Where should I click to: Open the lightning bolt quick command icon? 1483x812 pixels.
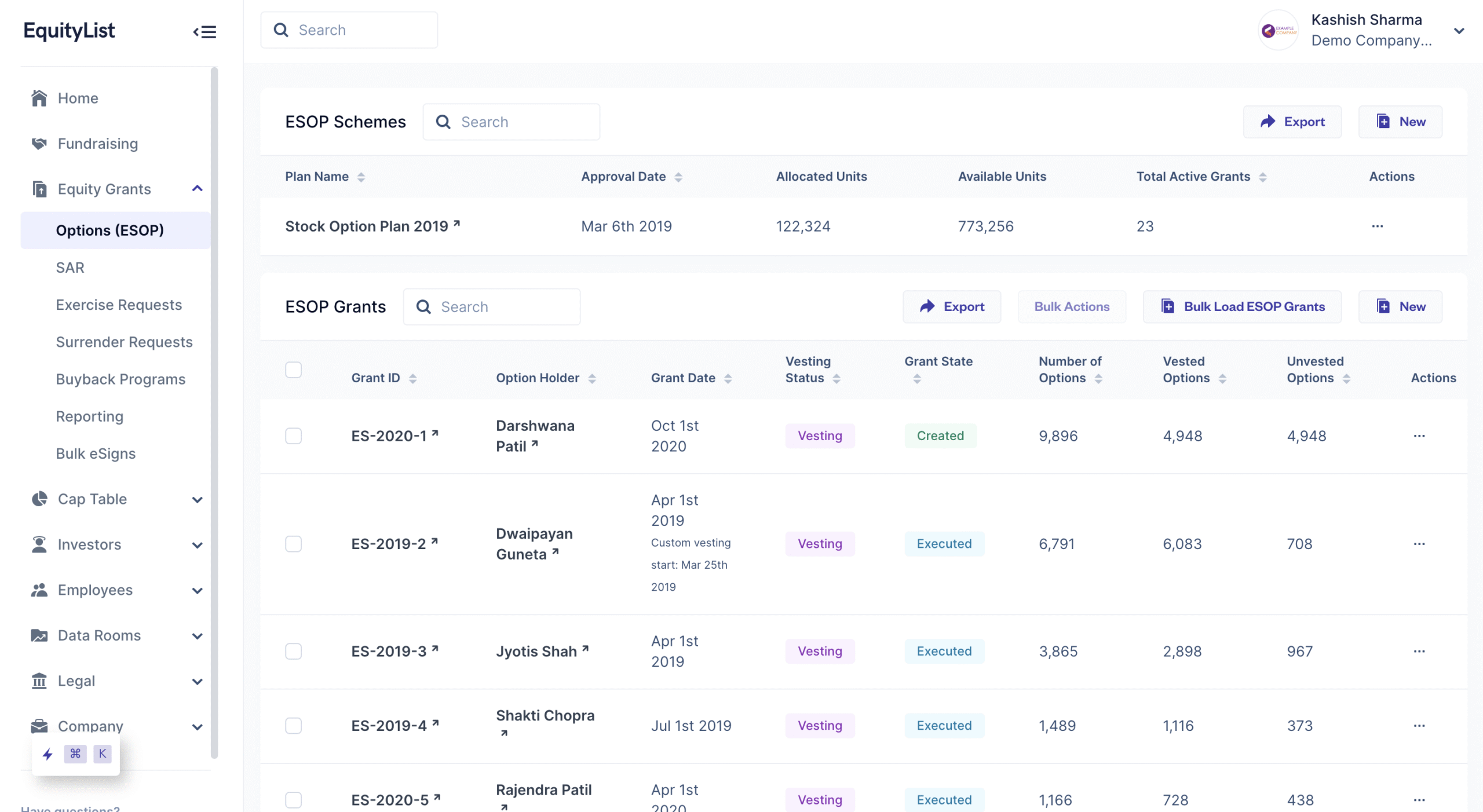tap(48, 754)
